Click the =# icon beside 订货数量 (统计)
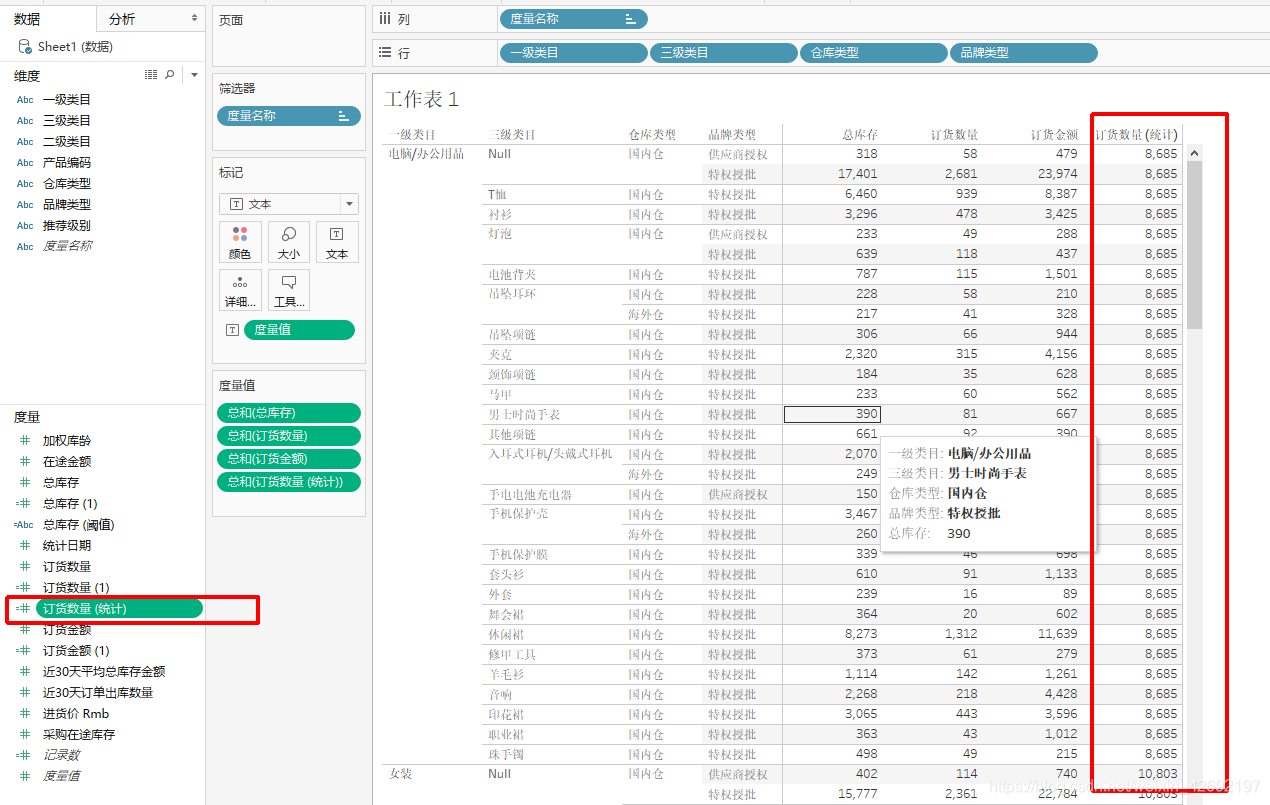The image size is (1270, 805). 23,609
